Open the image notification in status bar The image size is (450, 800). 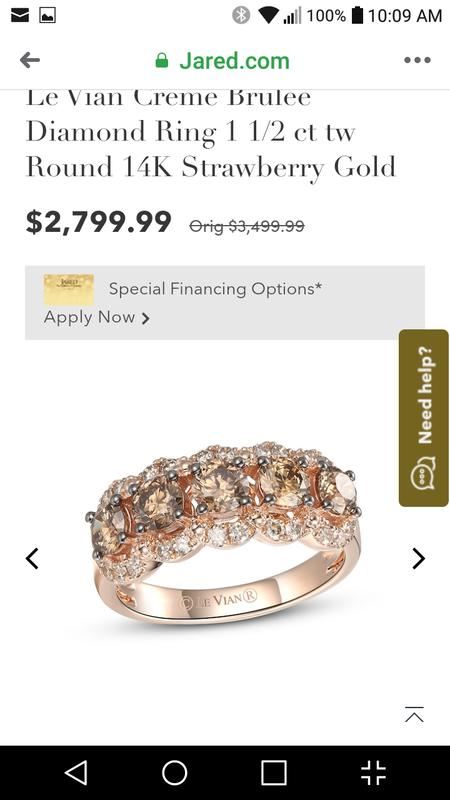pyautogui.click(x=47, y=15)
